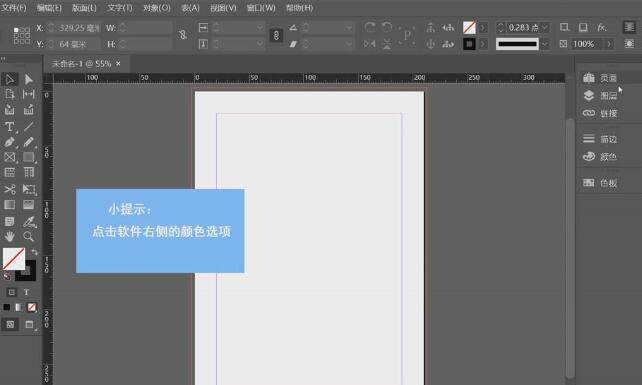Select reference point locator grid

click(22, 36)
